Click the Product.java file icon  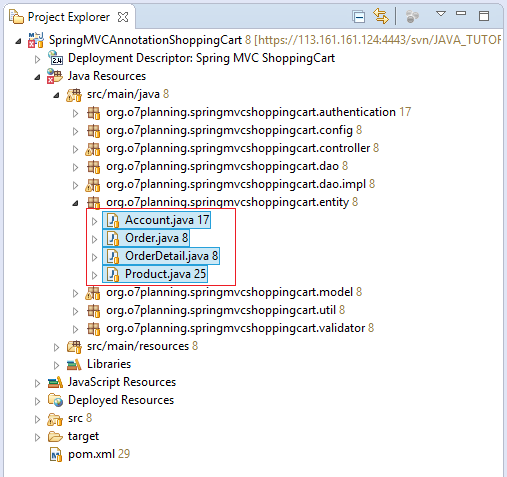tap(113, 274)
